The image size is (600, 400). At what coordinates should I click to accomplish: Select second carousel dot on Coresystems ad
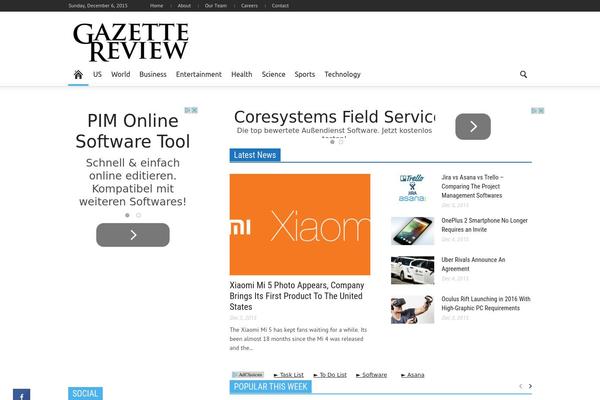coord(341,142)
